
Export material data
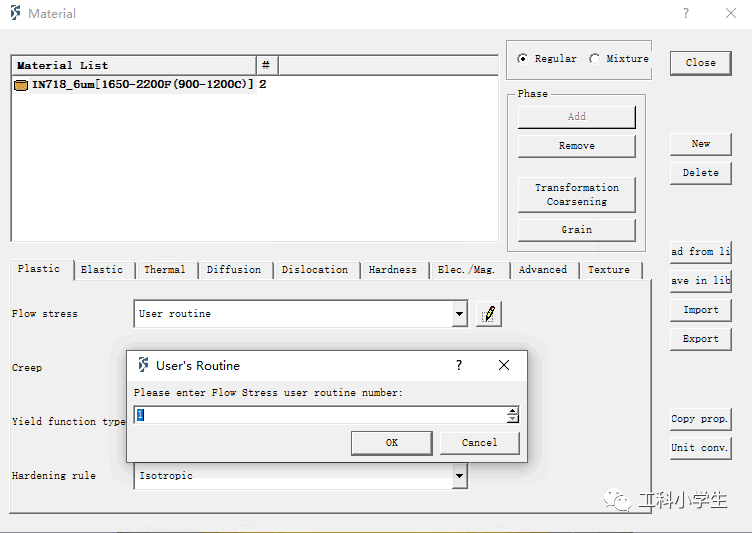[x=701, y=339]
